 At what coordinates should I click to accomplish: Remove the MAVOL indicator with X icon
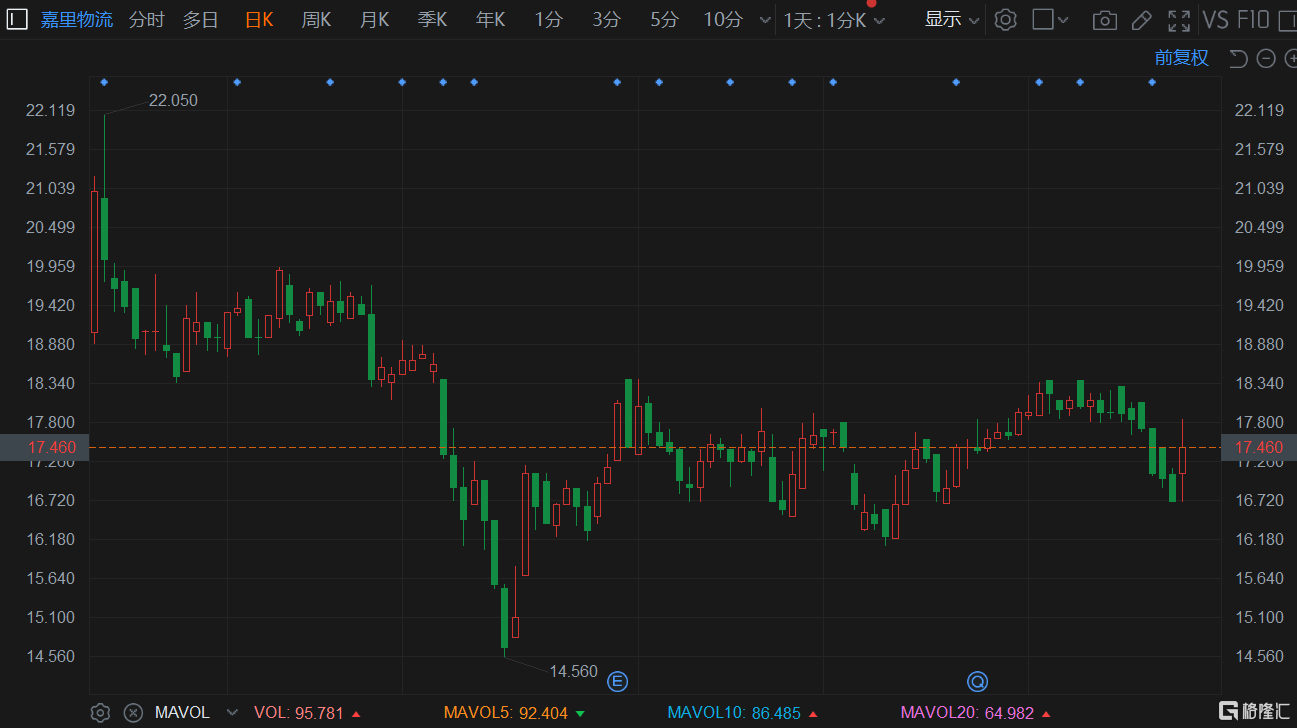pyautogui.click(x=132, y=712)
